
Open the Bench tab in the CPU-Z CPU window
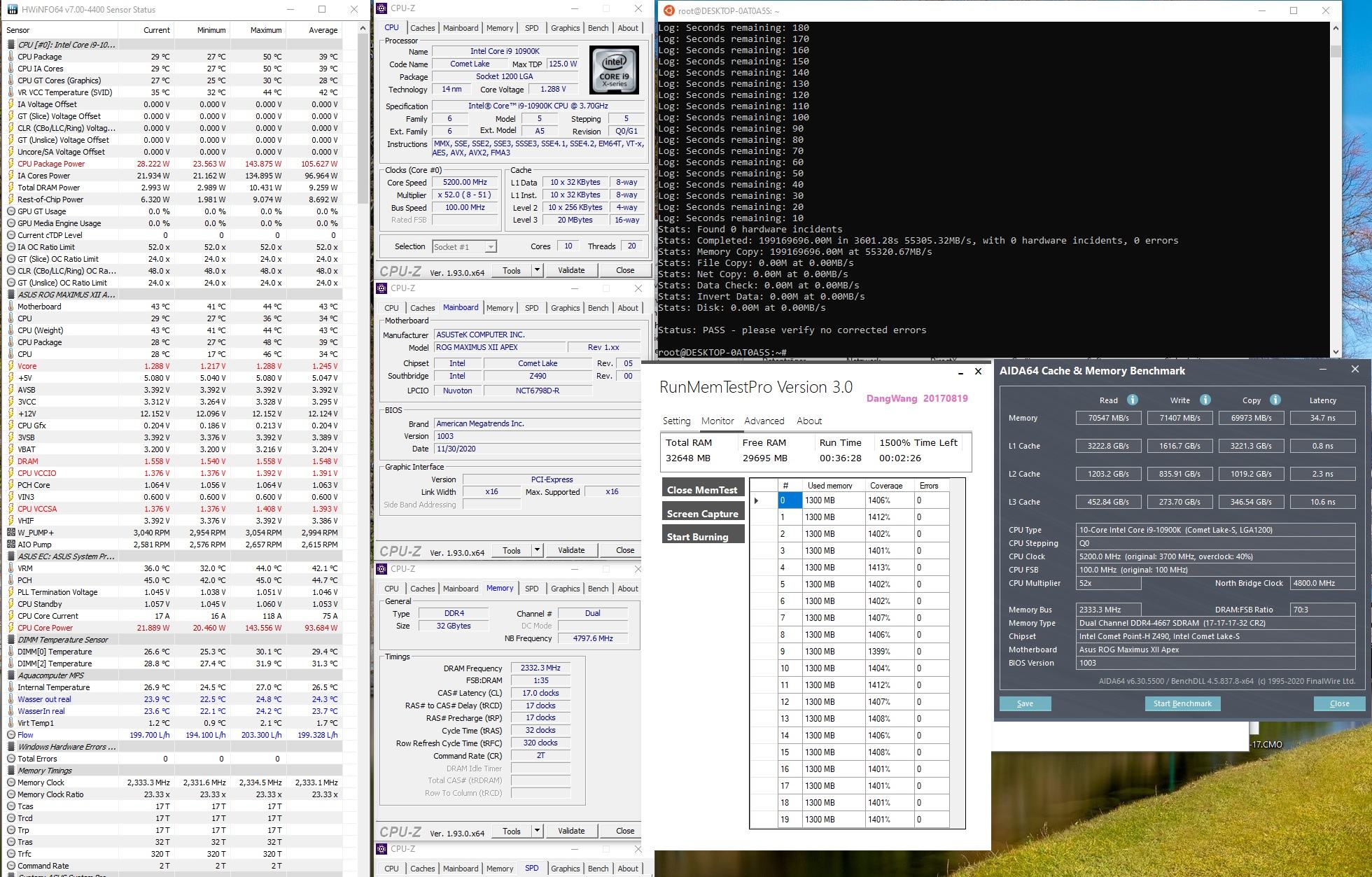pyautogui.click(x=598, y=28)
